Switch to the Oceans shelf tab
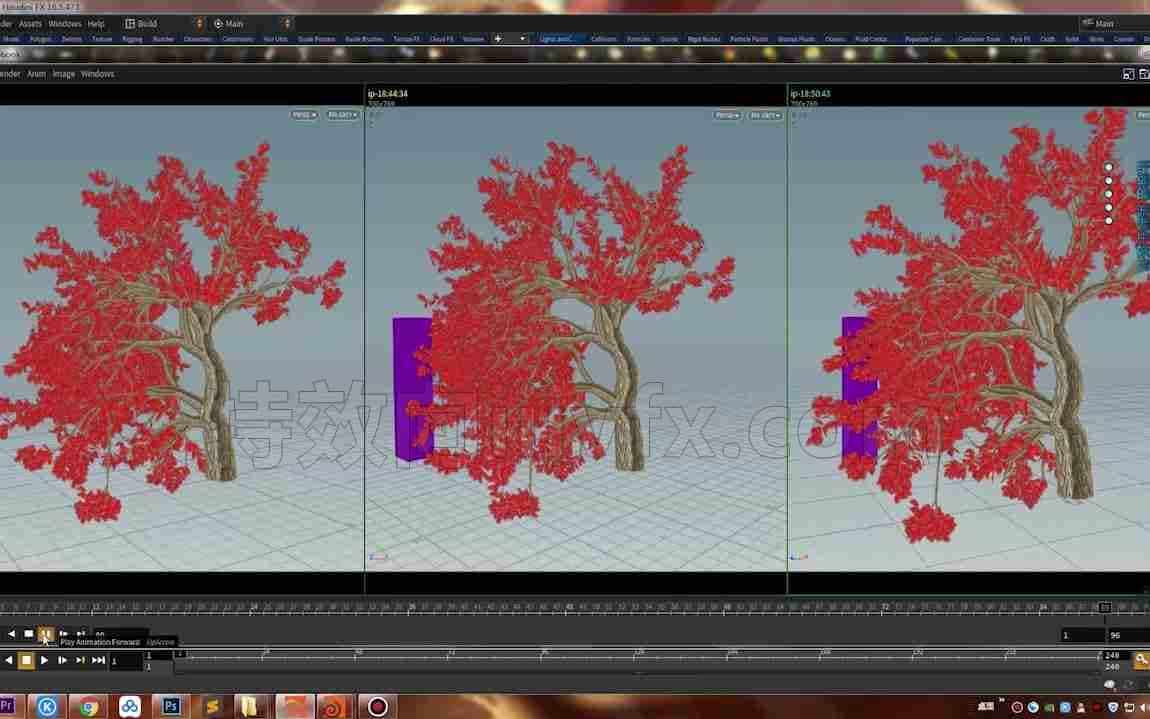 point(835,39)
